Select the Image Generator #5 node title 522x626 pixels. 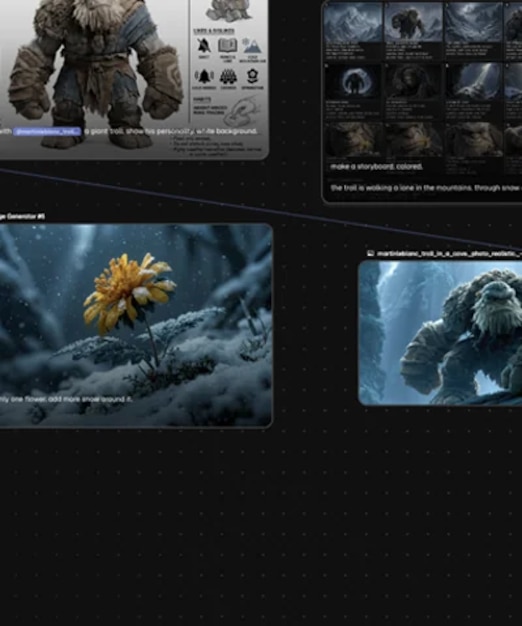22,216
